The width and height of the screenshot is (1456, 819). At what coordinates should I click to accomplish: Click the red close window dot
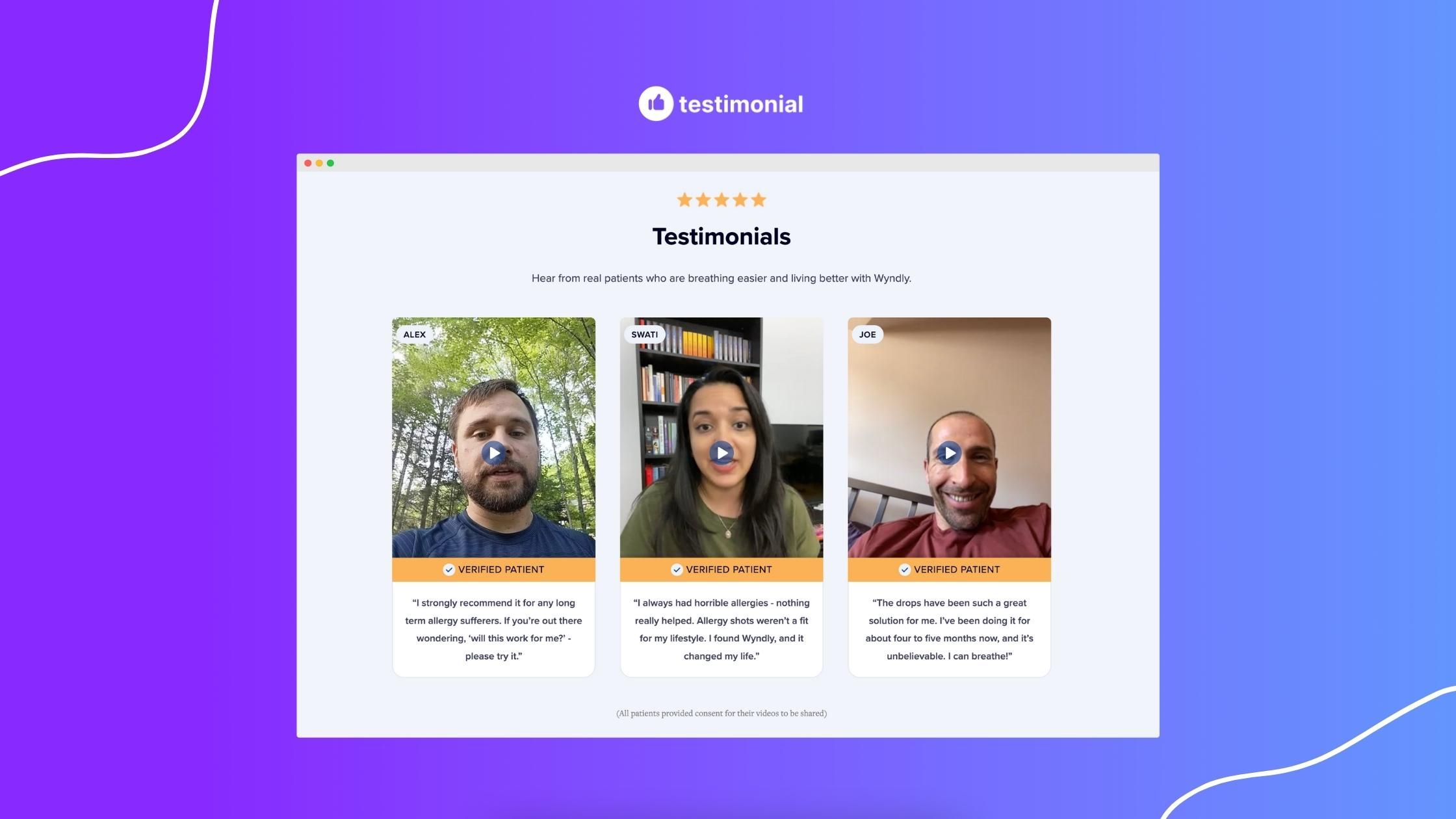click(308, 163)
